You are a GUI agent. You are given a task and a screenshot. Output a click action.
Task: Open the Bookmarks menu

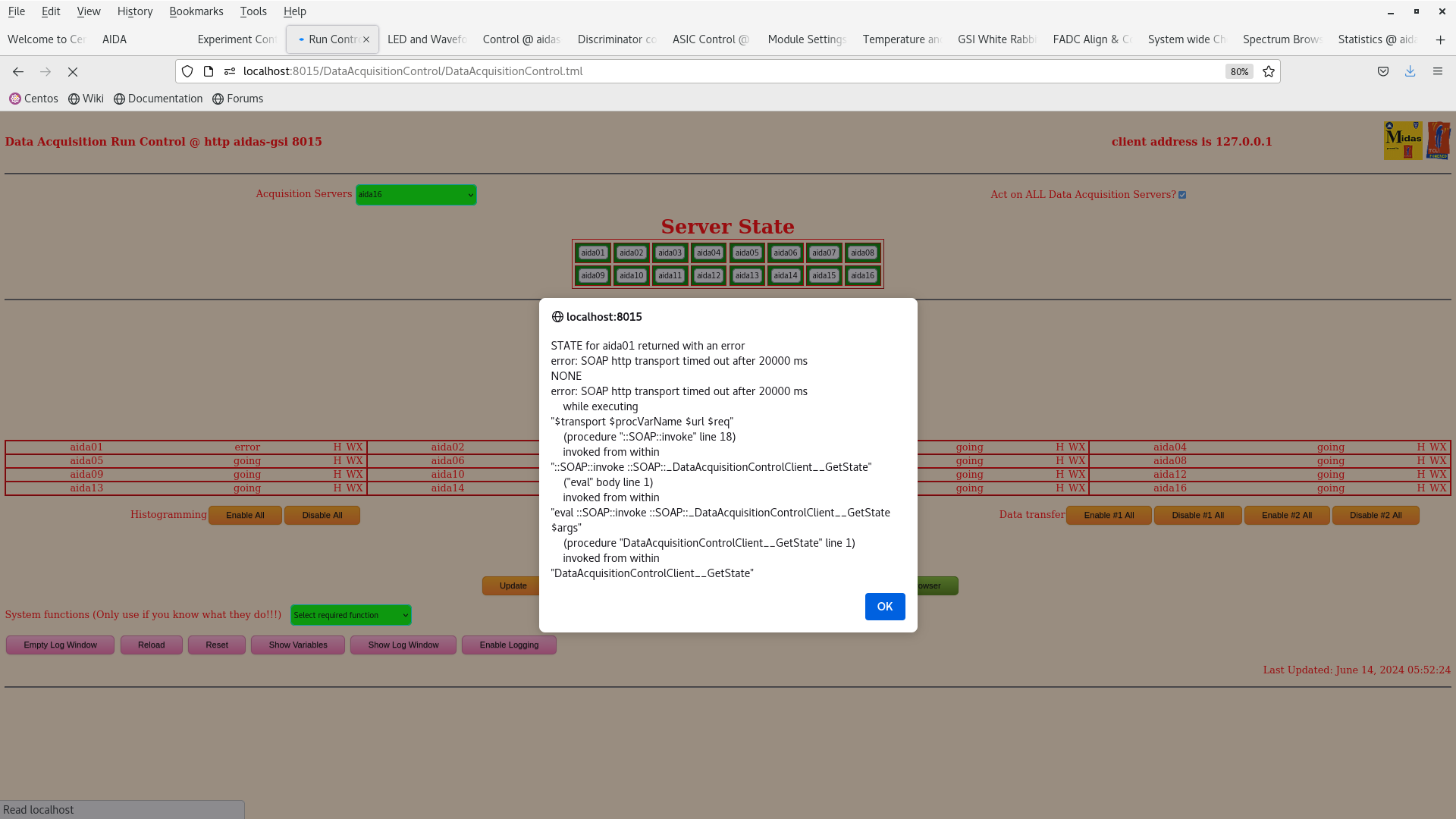[x=196, y=11]
